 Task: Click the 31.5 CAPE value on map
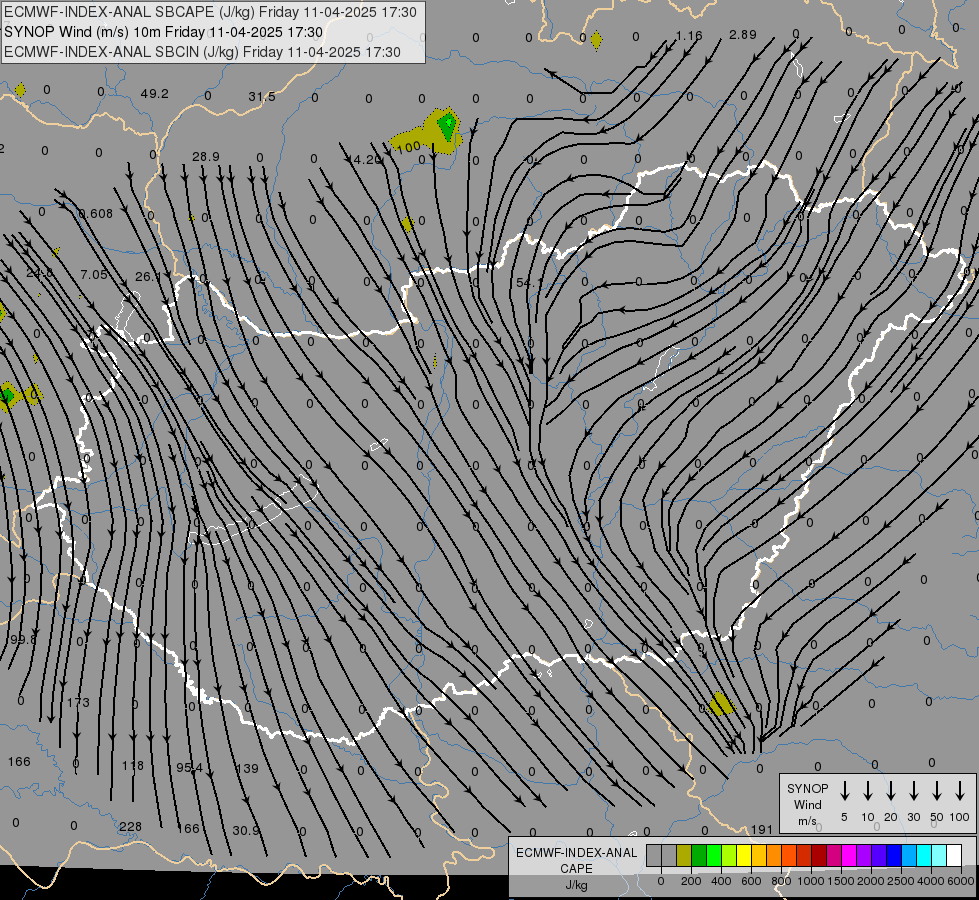[x=262, y=96]
